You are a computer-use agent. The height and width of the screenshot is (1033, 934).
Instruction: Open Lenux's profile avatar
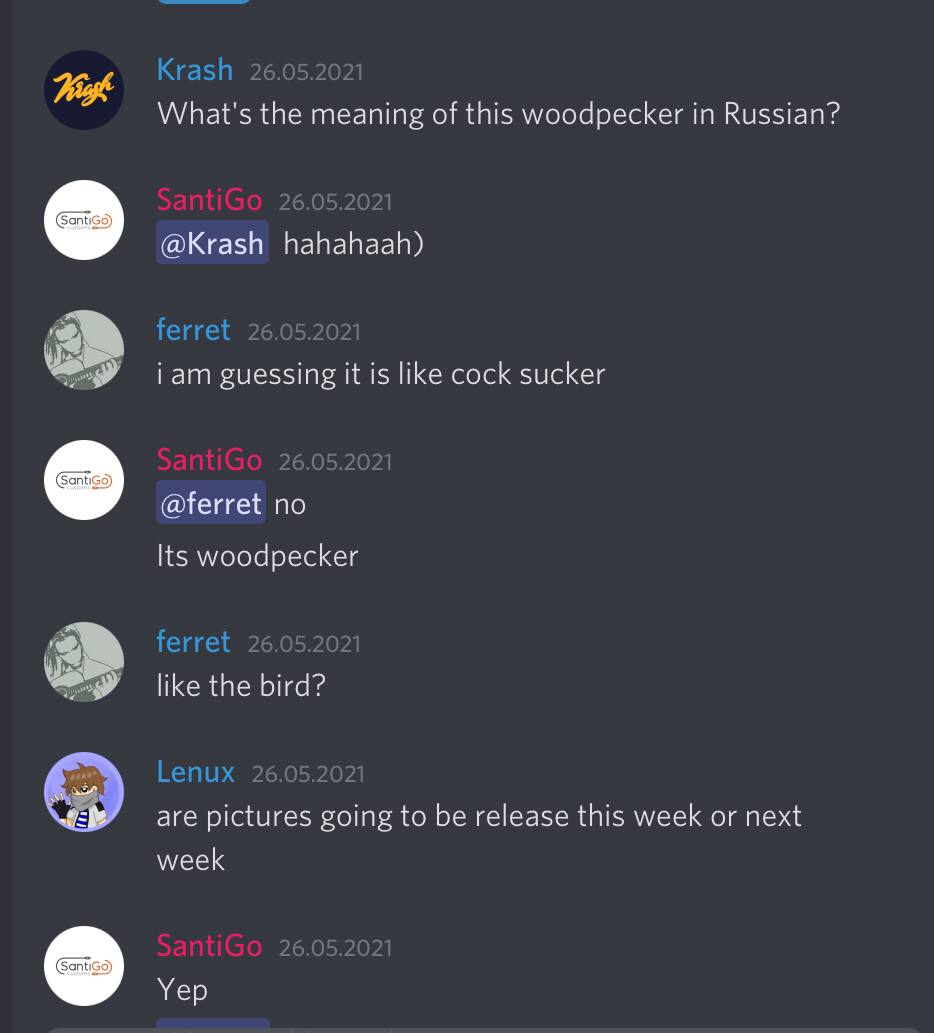coord(84,792)
